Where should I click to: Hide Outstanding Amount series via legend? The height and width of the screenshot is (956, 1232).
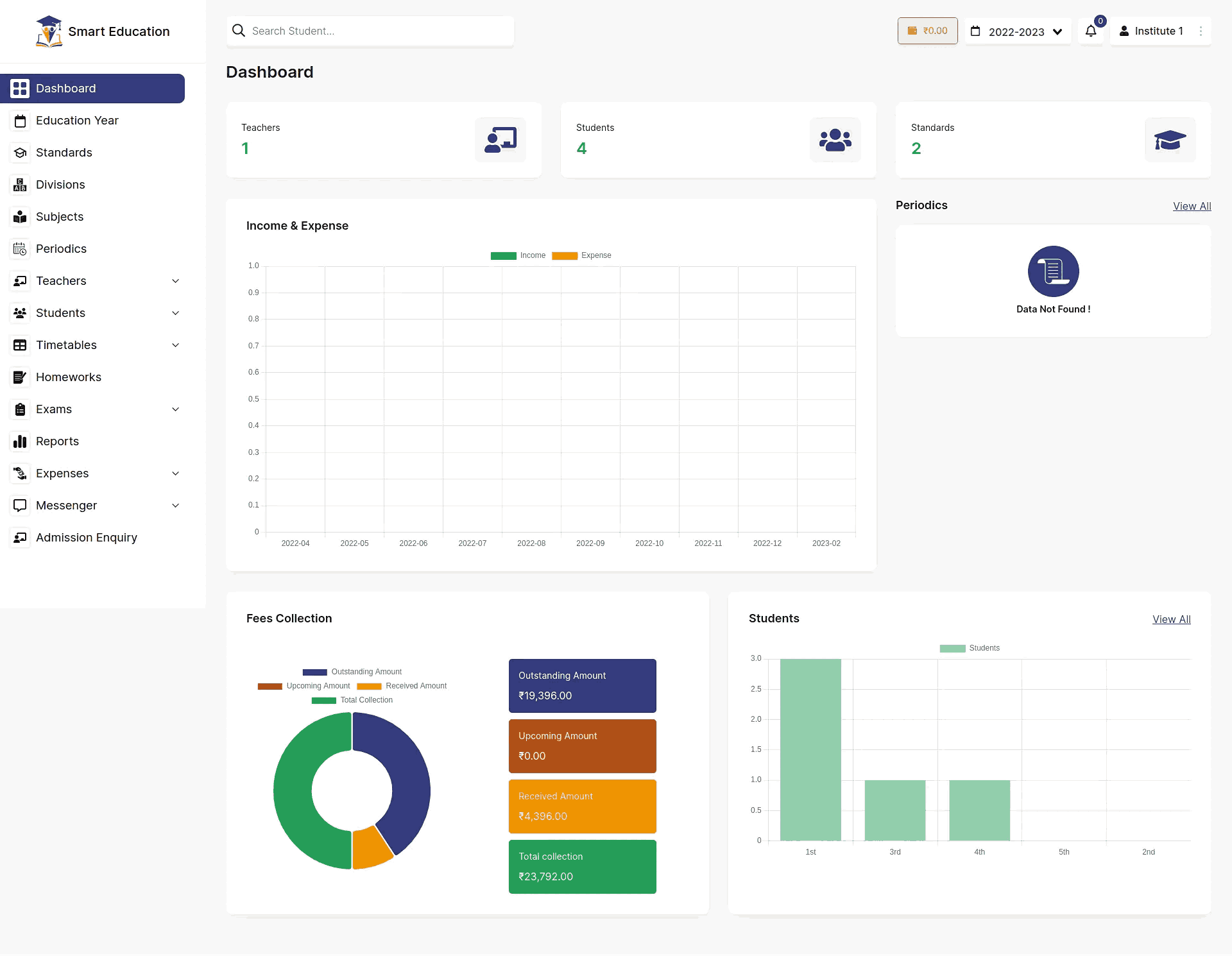[352, 672]
